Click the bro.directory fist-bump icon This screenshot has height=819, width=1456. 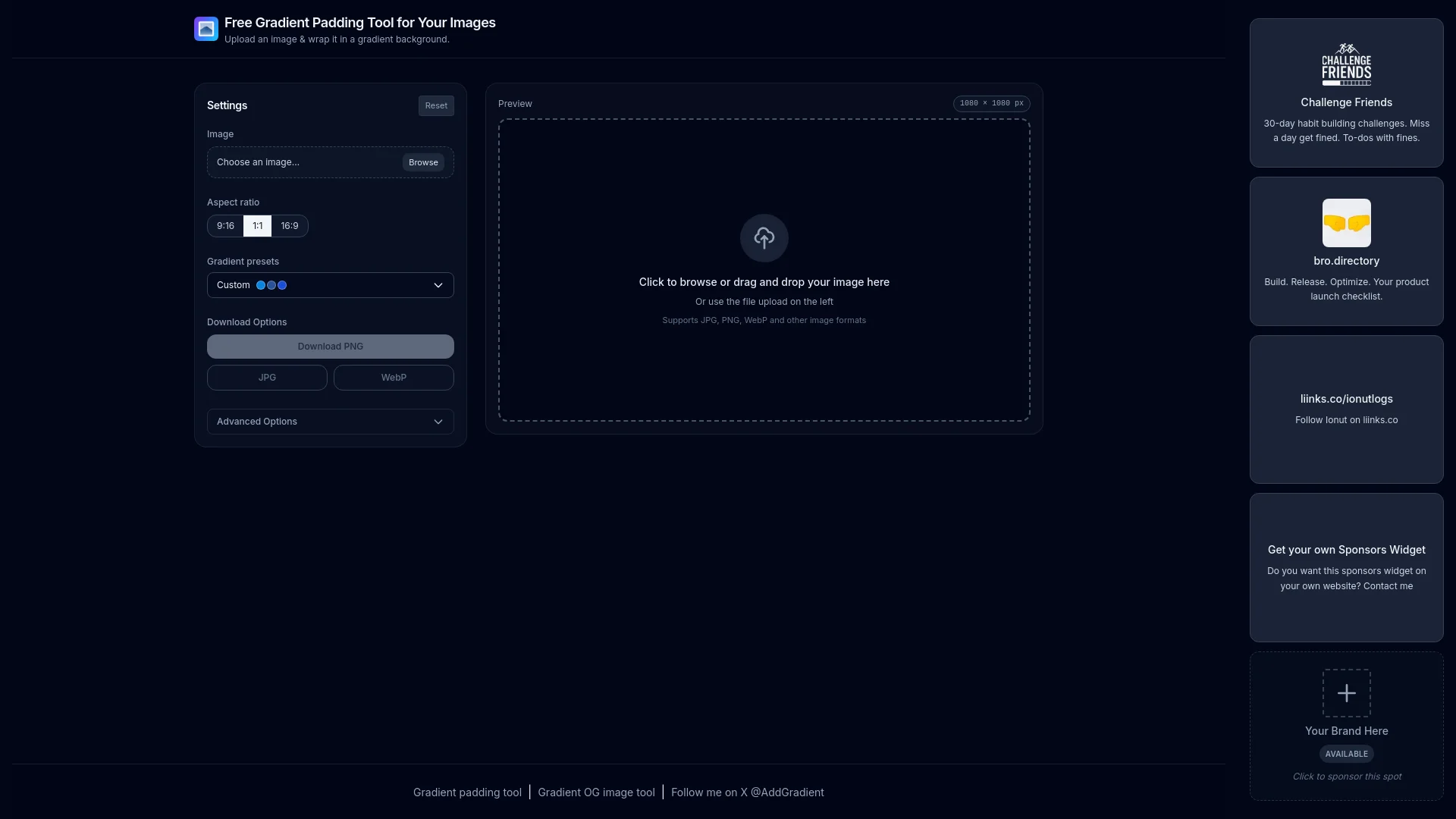point(1346,223)
